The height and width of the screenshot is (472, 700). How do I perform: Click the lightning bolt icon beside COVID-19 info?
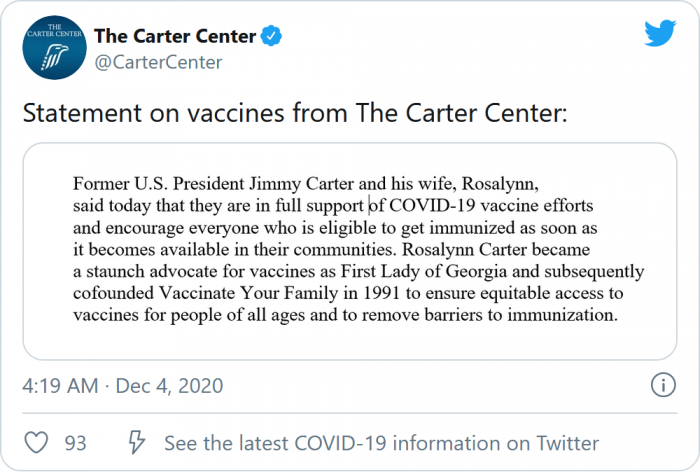pyautogui.click(x=137, y=442)
